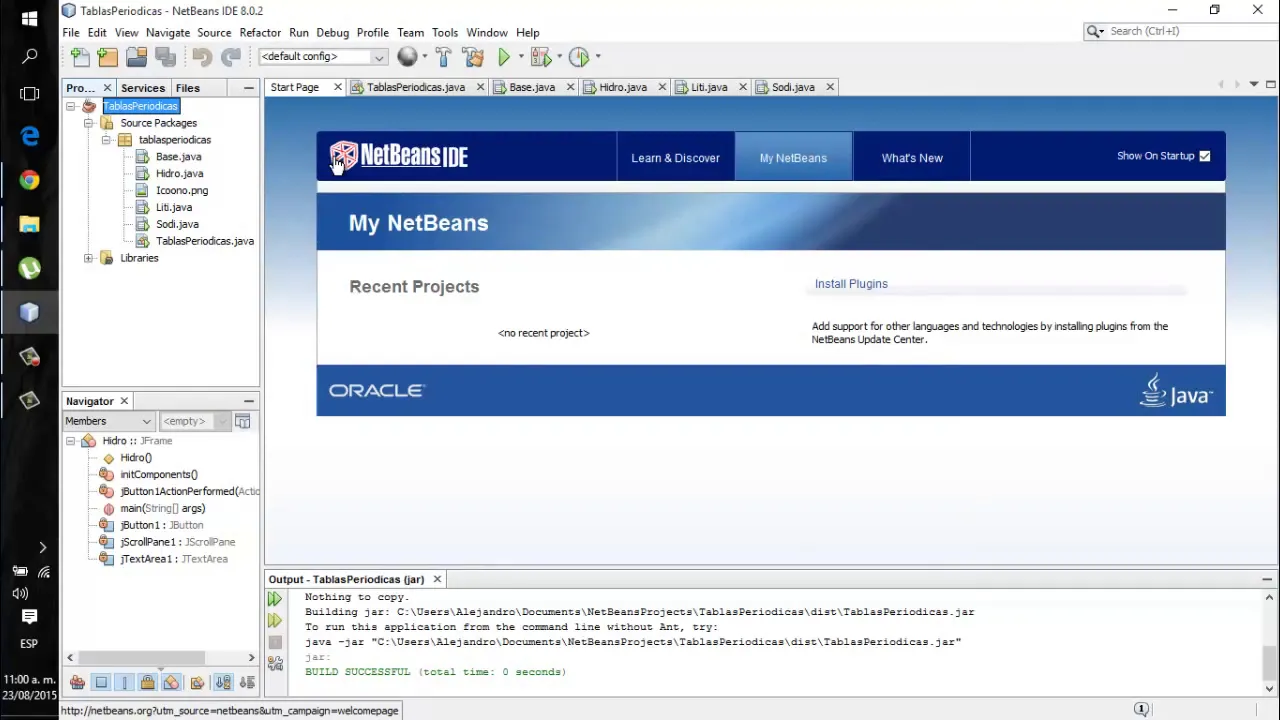Click the globe browser icon in toolbar
The image size is (1280, 720).
point(407,57)
